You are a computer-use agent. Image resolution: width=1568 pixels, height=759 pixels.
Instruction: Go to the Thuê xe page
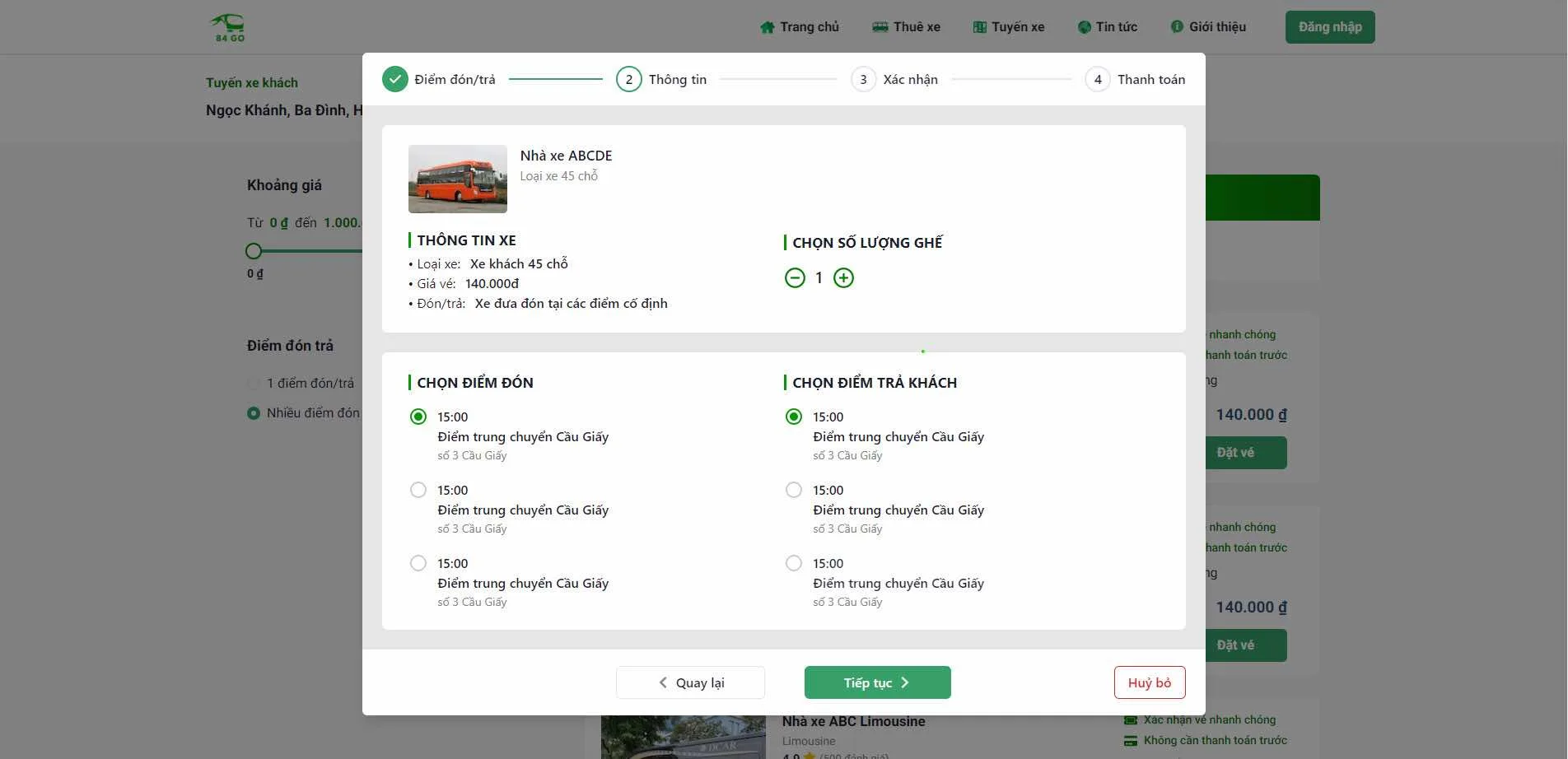point(907,27)
